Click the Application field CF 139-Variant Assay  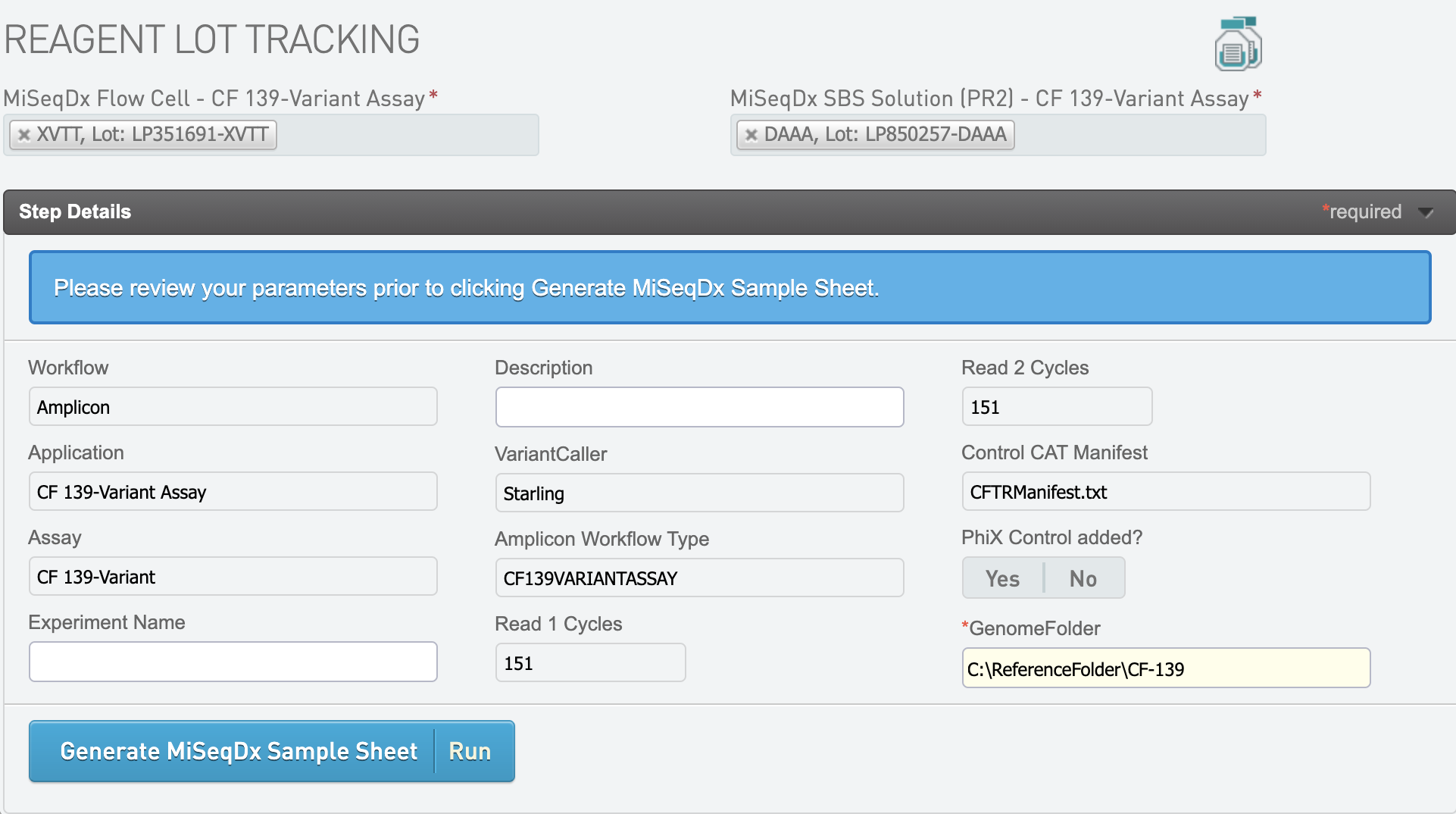pos(233,492)
